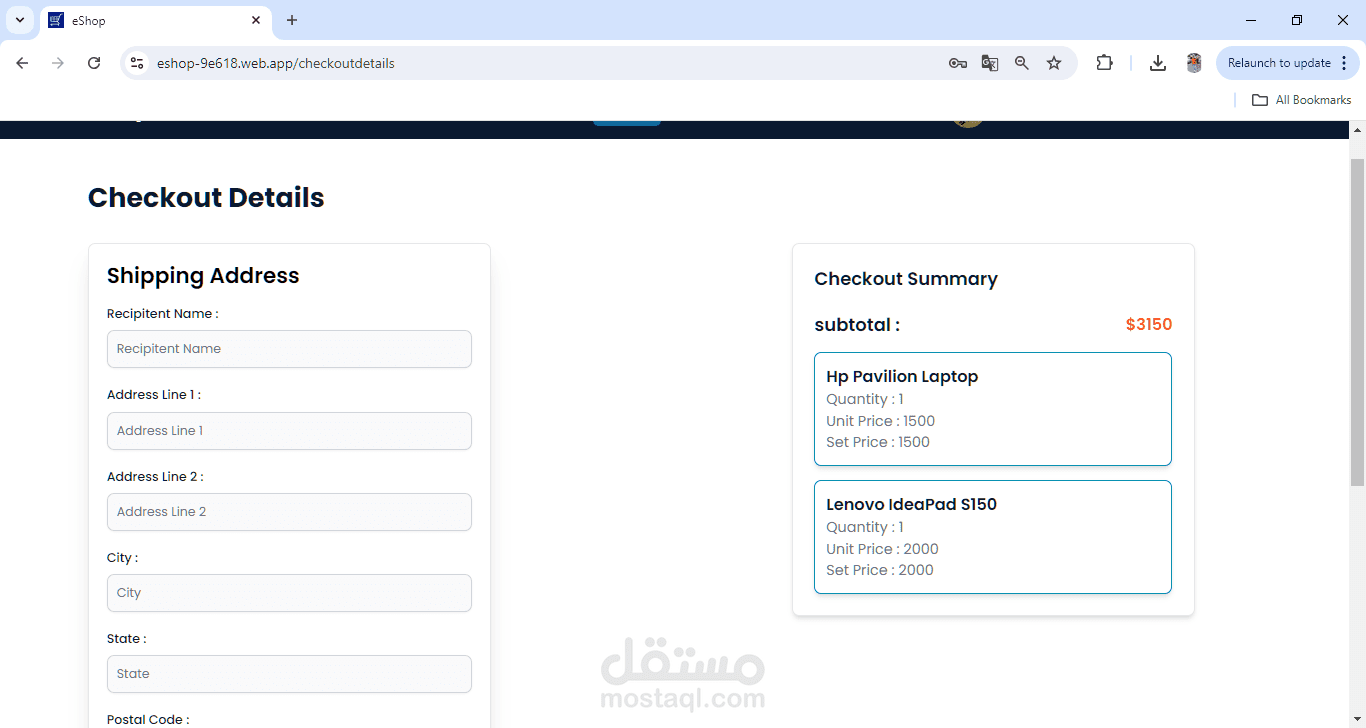1366x728 pixels.
Task: Open the Downloads icon
Action: tap(1158, 63)
